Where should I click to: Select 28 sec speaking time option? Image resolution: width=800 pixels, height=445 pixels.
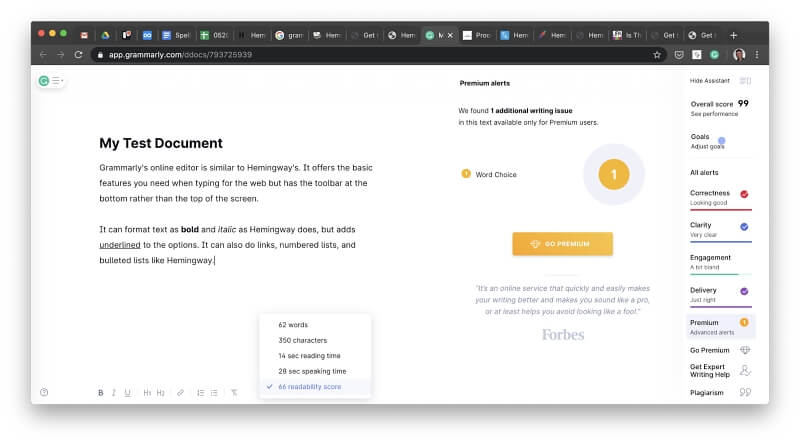315,371
